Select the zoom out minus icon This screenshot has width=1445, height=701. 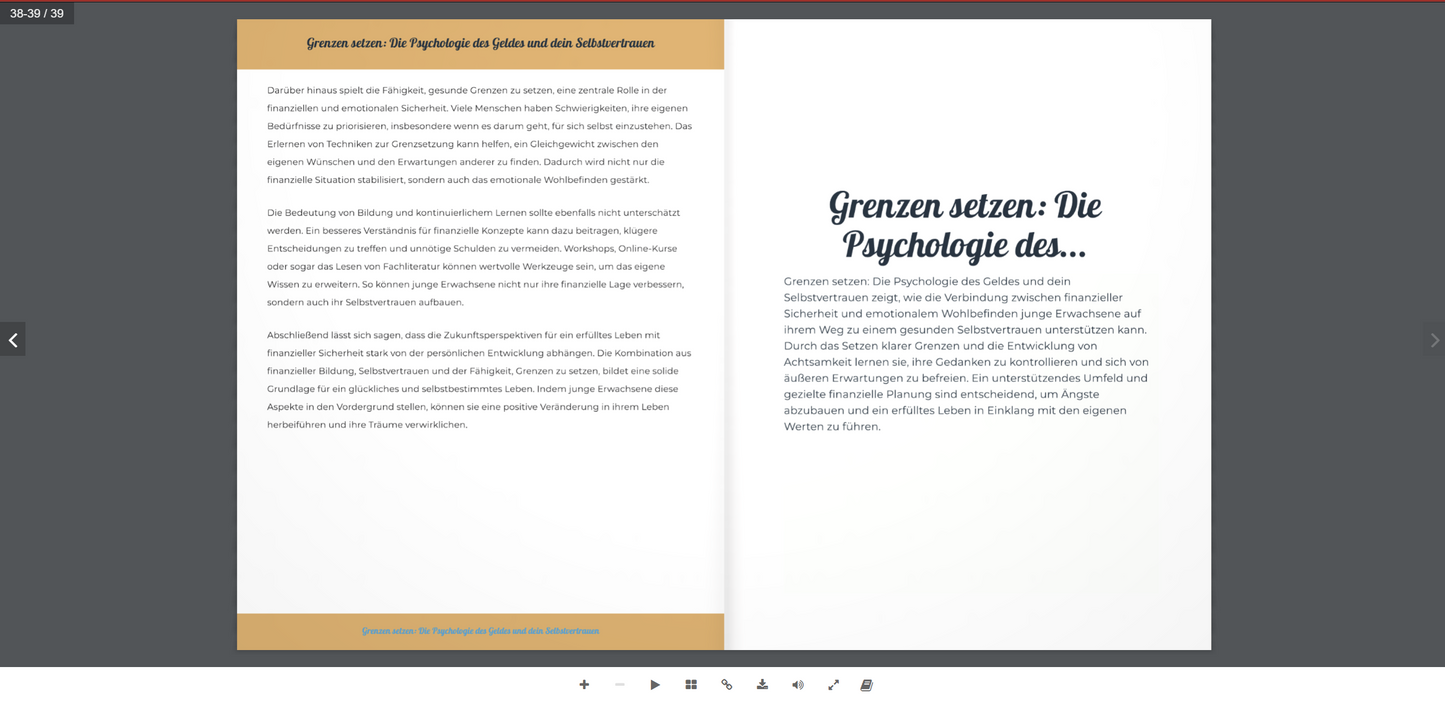point(619,684)
